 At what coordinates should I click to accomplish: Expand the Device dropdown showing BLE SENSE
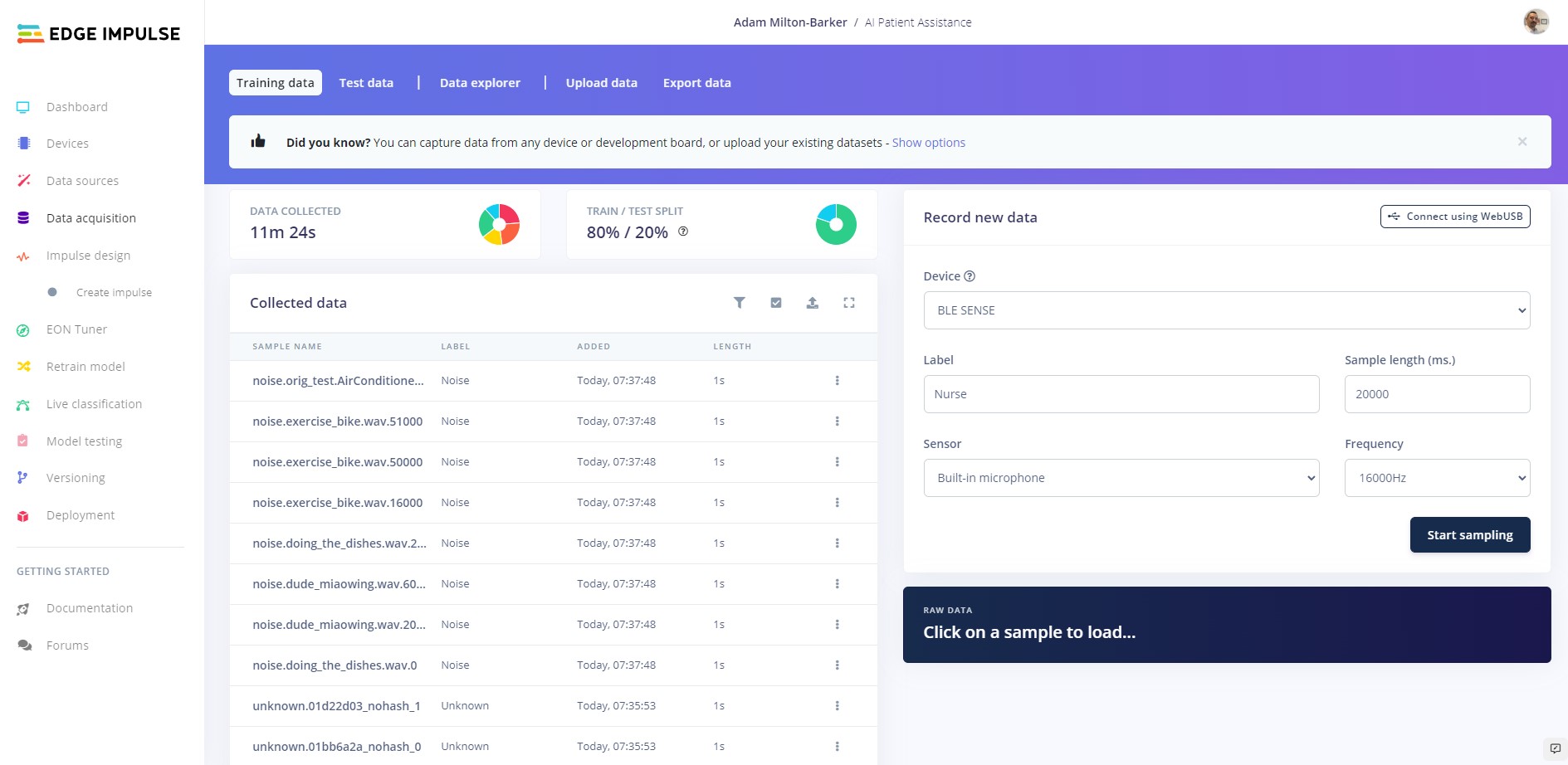(1227, 310)
